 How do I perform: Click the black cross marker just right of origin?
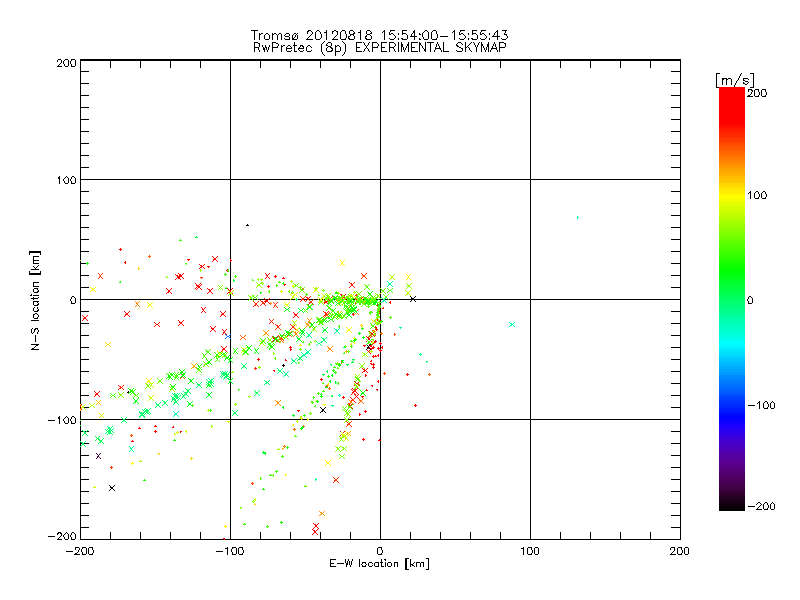click(413, 299)
